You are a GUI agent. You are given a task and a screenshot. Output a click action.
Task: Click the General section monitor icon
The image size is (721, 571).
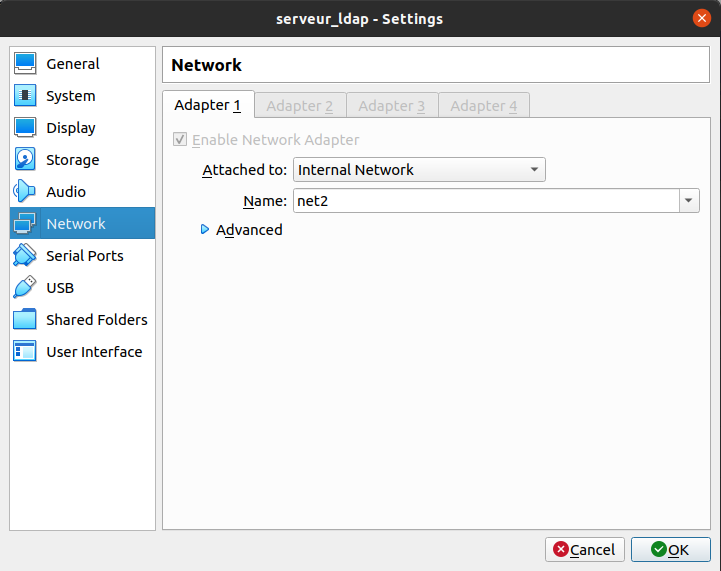pos(26,64)
